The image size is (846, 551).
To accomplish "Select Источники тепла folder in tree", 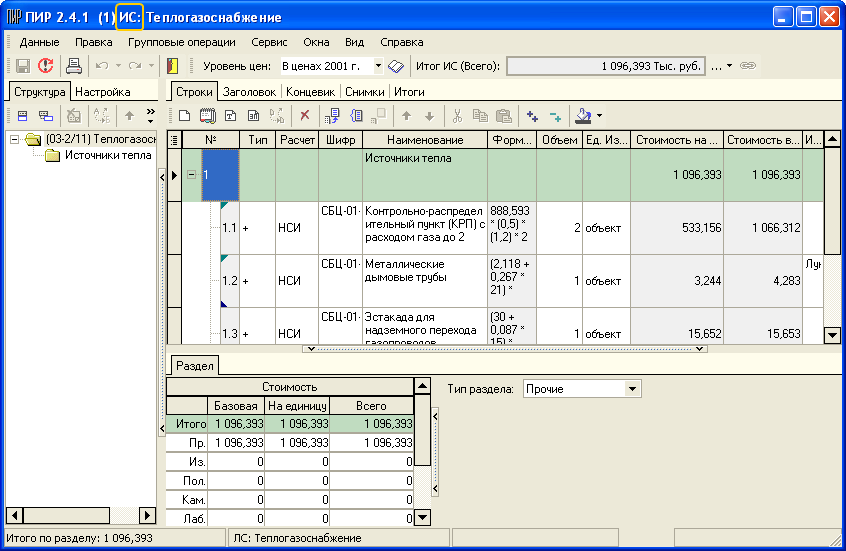I will 108,155.
